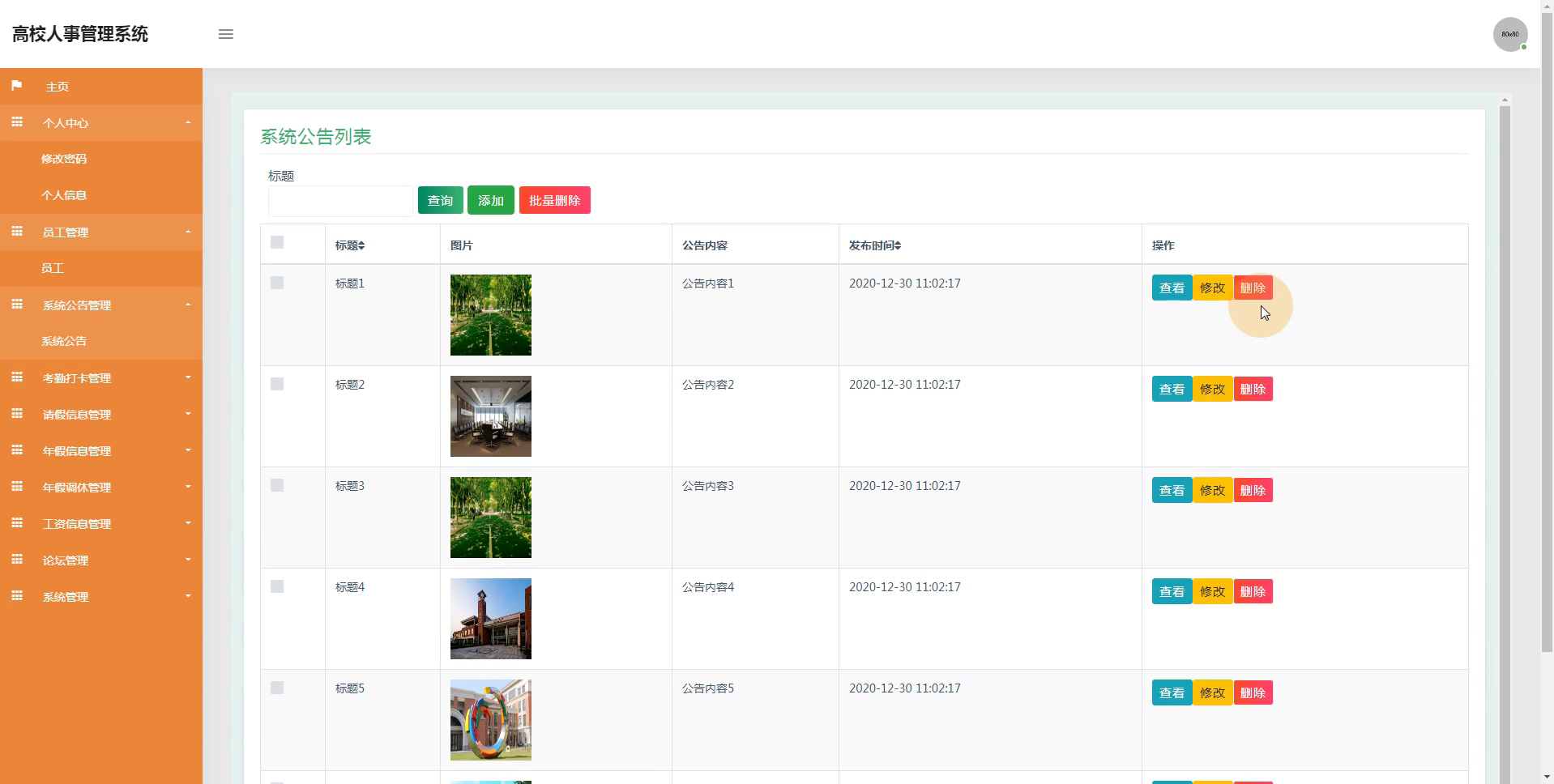The height and width of the screenshot is (784, 1554).
Task: Collapse the 系统公告管理 menu arrow
Action: click(x=188, y=305)
